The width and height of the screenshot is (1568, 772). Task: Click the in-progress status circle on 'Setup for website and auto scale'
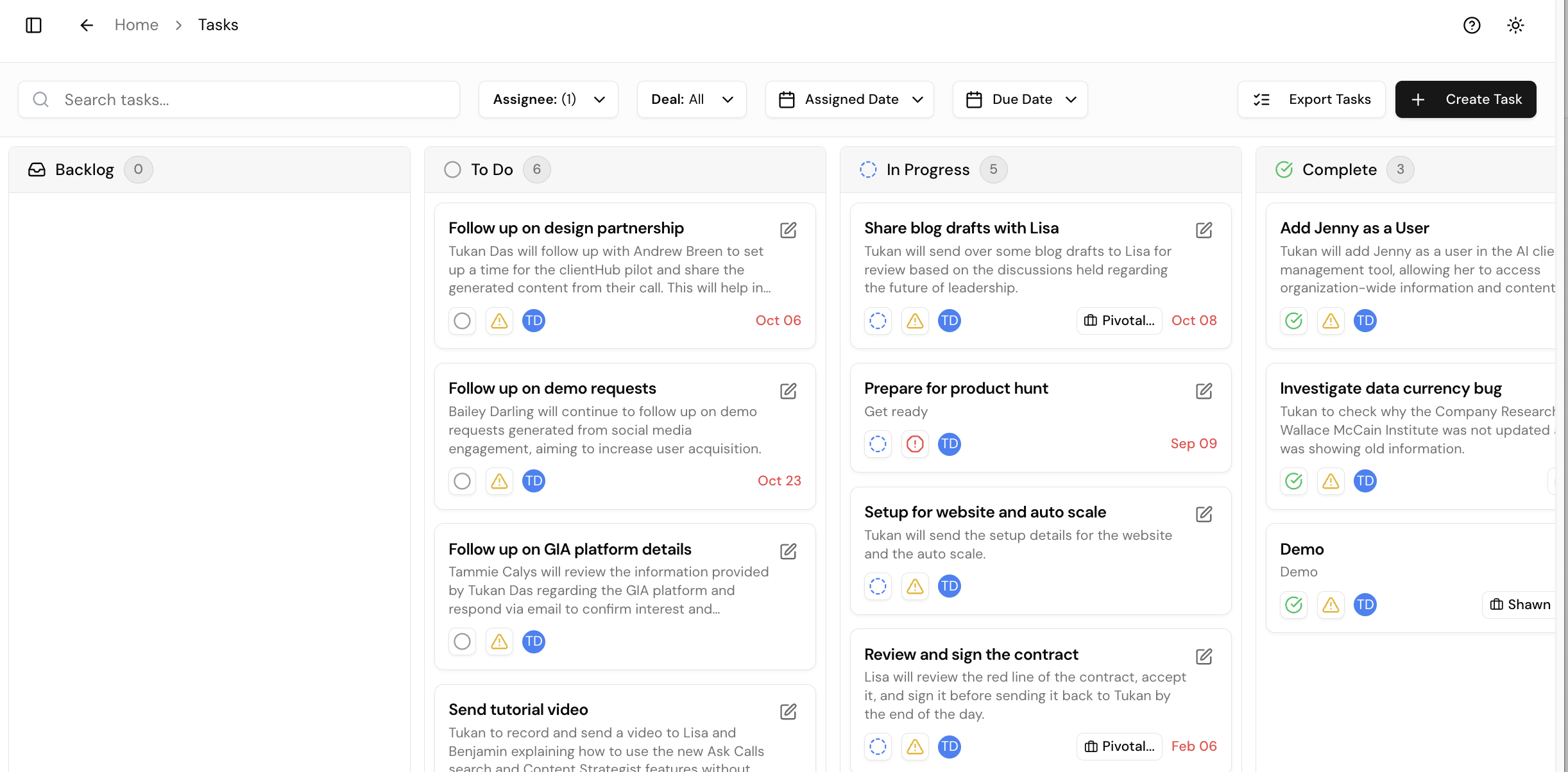tap(878, 586)
